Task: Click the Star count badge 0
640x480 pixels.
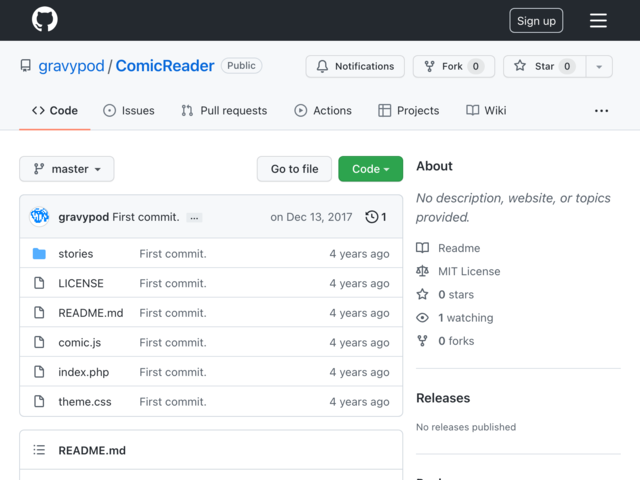Action: (567, 66)
